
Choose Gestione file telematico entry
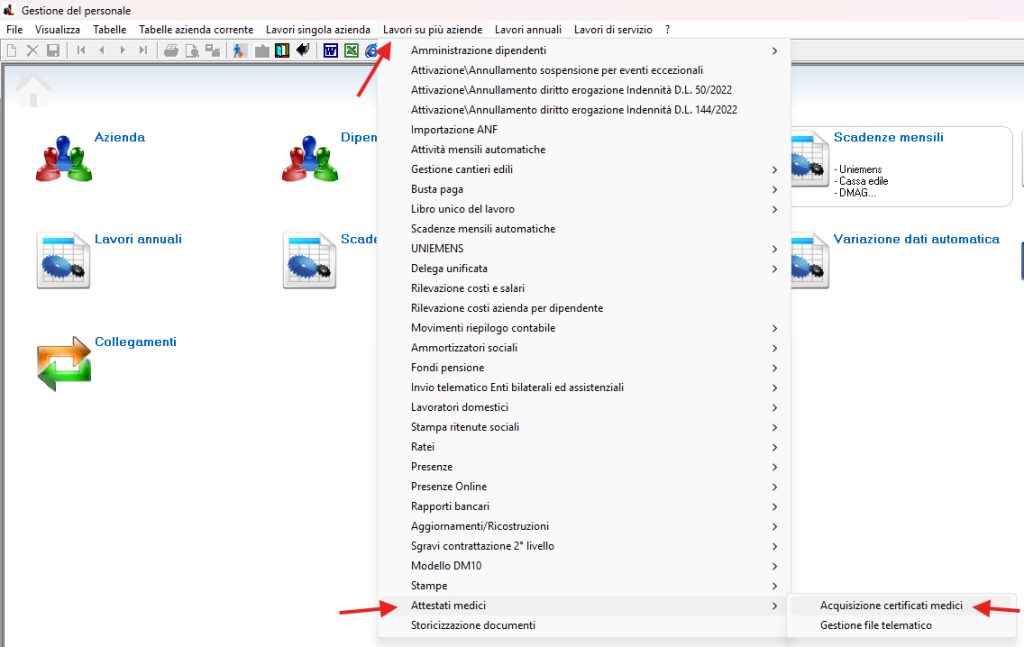pyautogui.click(x=875, y=625)
